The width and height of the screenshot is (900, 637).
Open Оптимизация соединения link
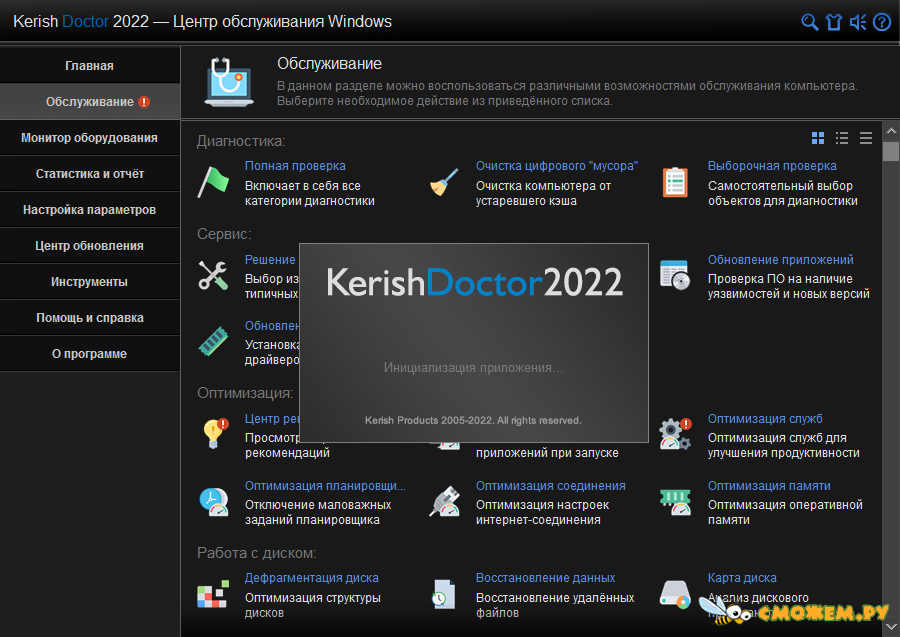(x=550, y=486)
